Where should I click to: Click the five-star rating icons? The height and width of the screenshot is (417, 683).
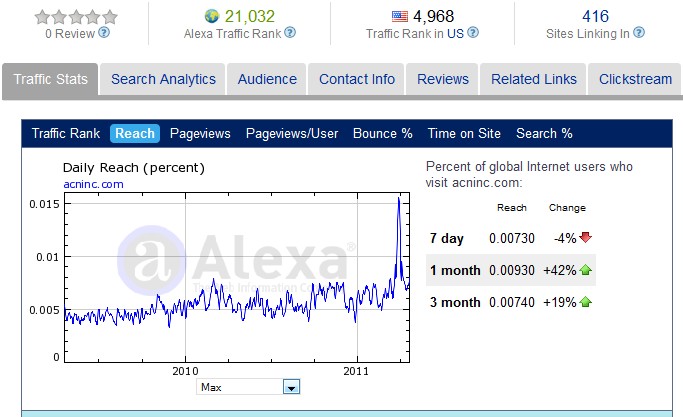tap(76, 17)
